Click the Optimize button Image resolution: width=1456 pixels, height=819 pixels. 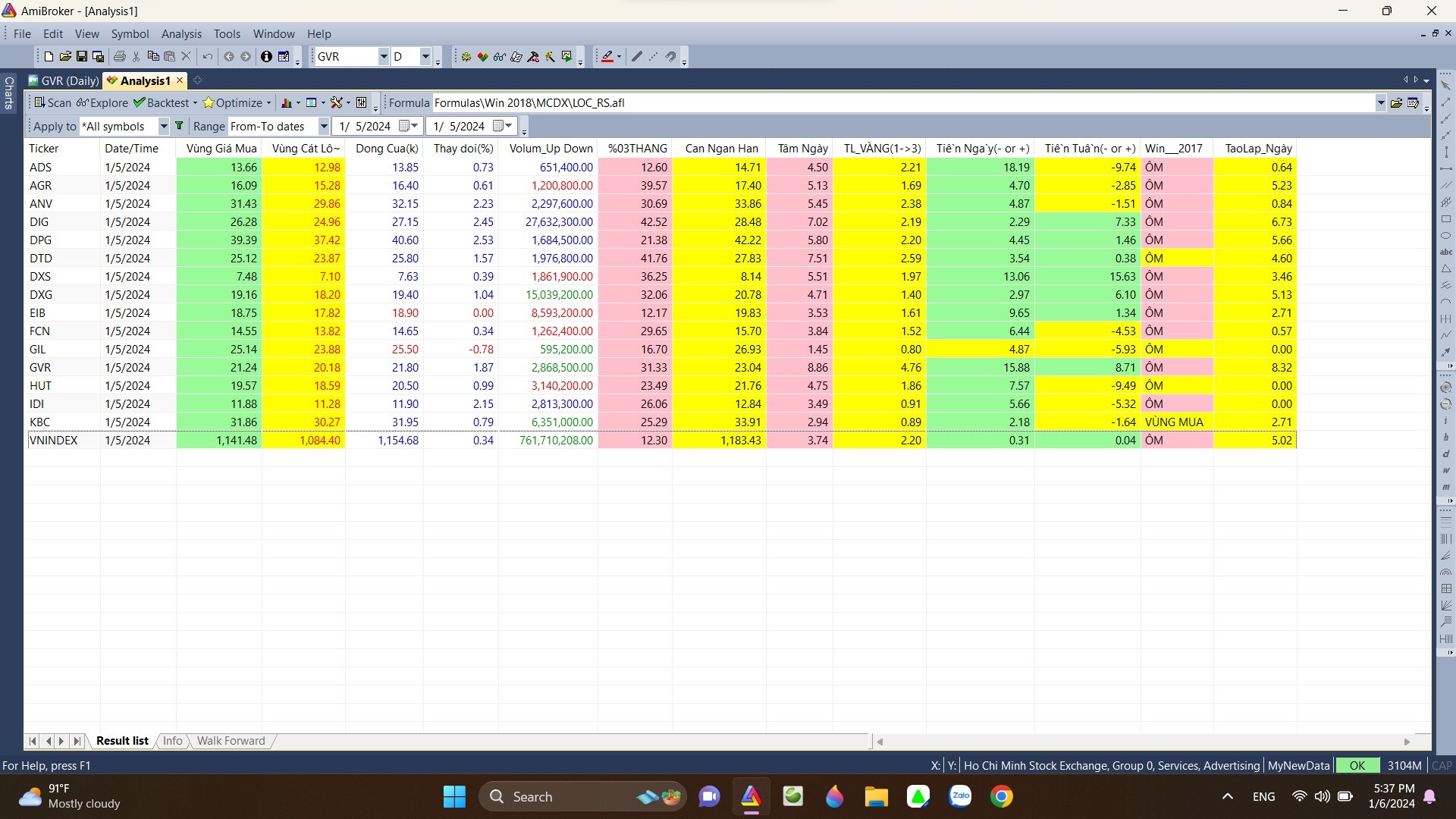click(x=232, y=103)
